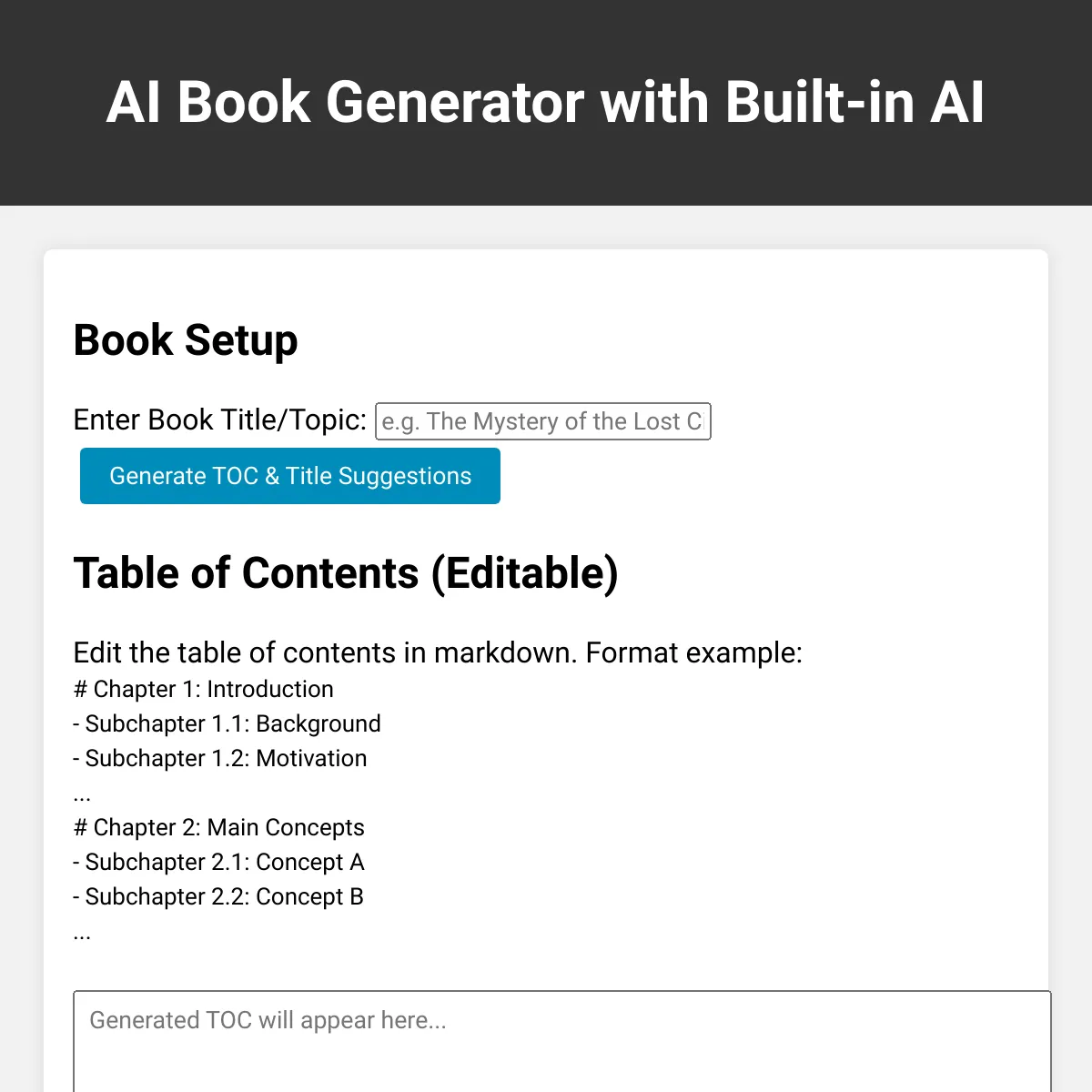Click the Chapter 1: Introduction example line
The width and height of the screenshot is (1092, 1092).
coord(203,690)
